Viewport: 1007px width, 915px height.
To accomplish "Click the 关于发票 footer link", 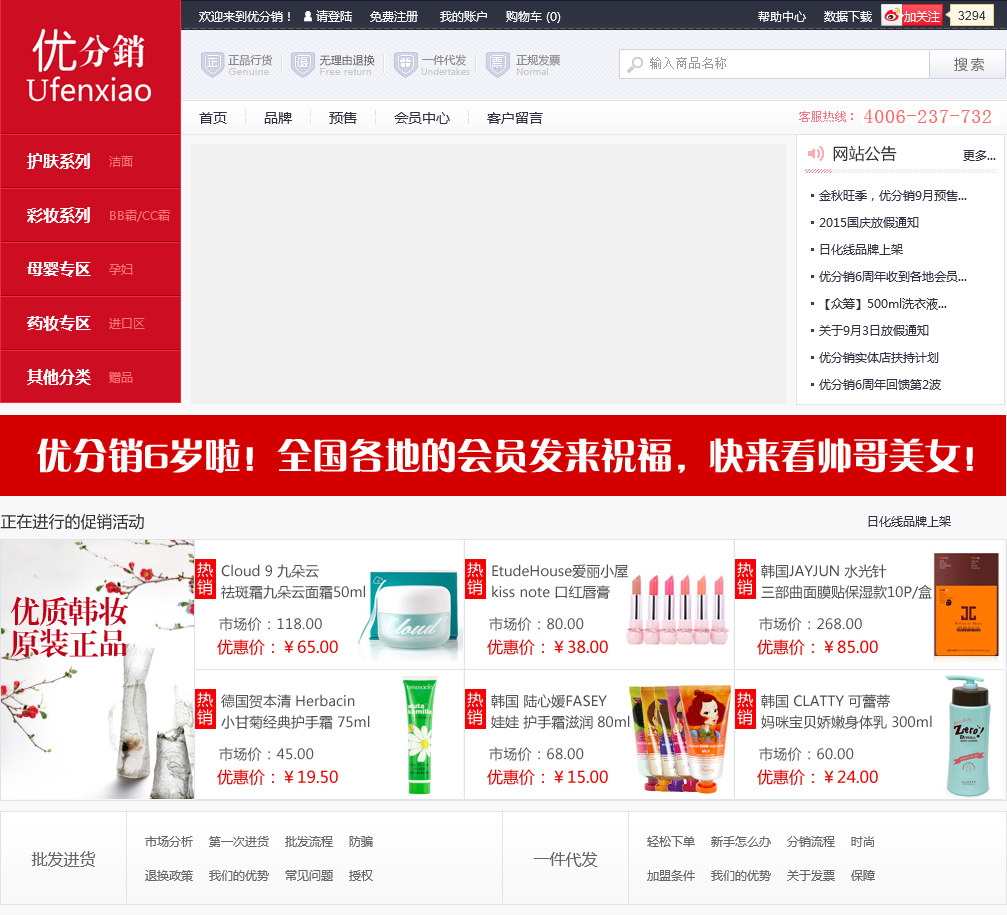I will click(x=811, y=876).
